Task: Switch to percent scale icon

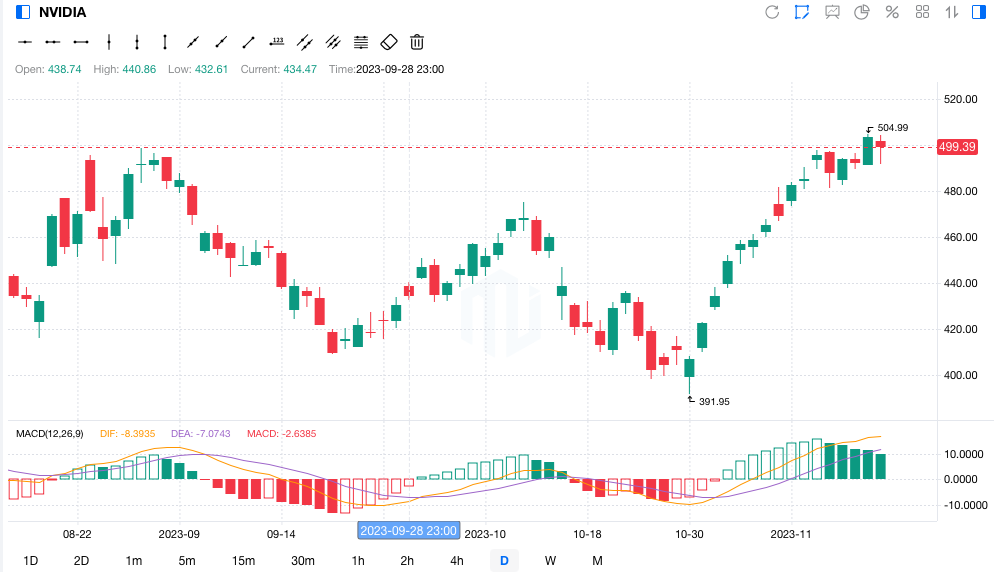Action: (x=892, y=12)
